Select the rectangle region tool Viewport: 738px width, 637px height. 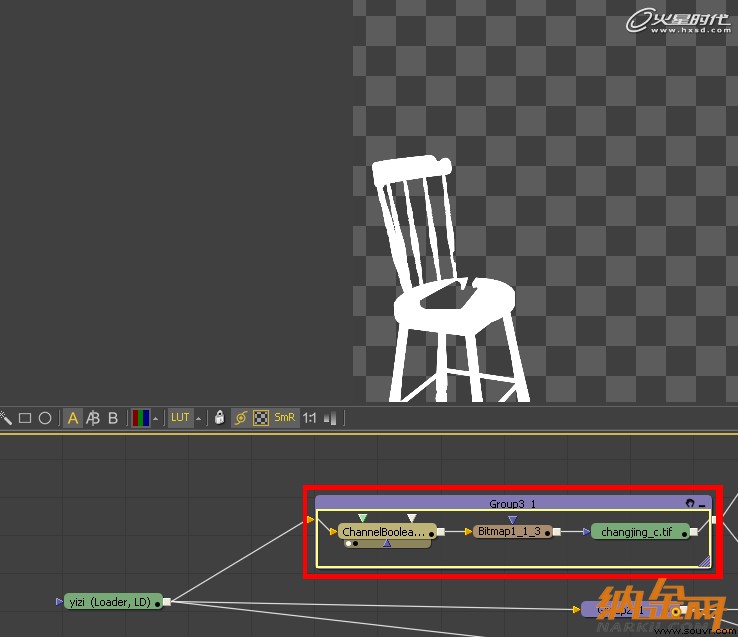pos(25,418)
